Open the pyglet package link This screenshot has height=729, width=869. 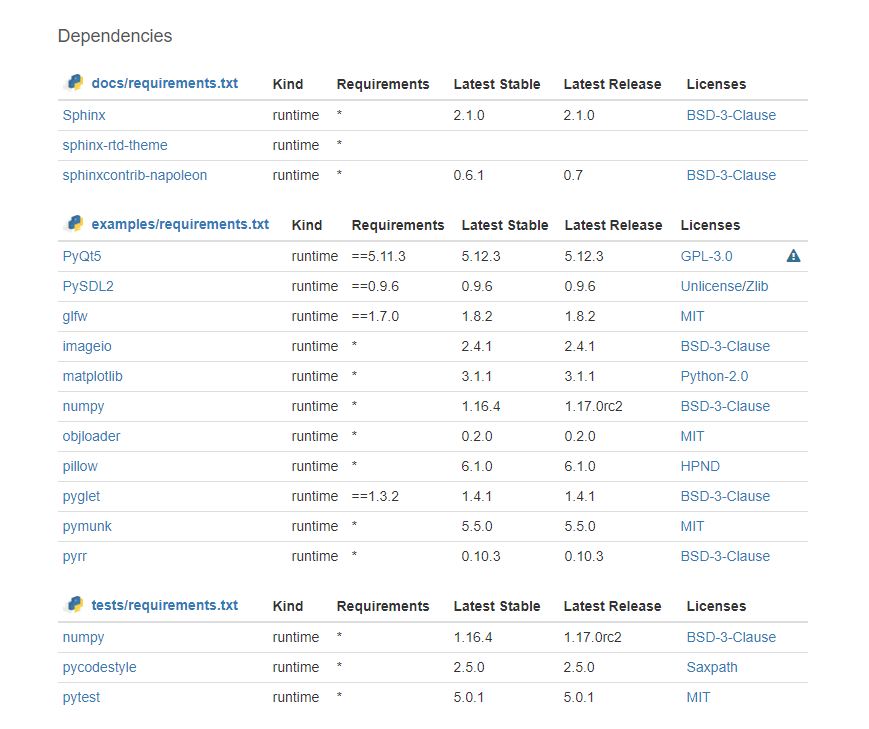81,496
